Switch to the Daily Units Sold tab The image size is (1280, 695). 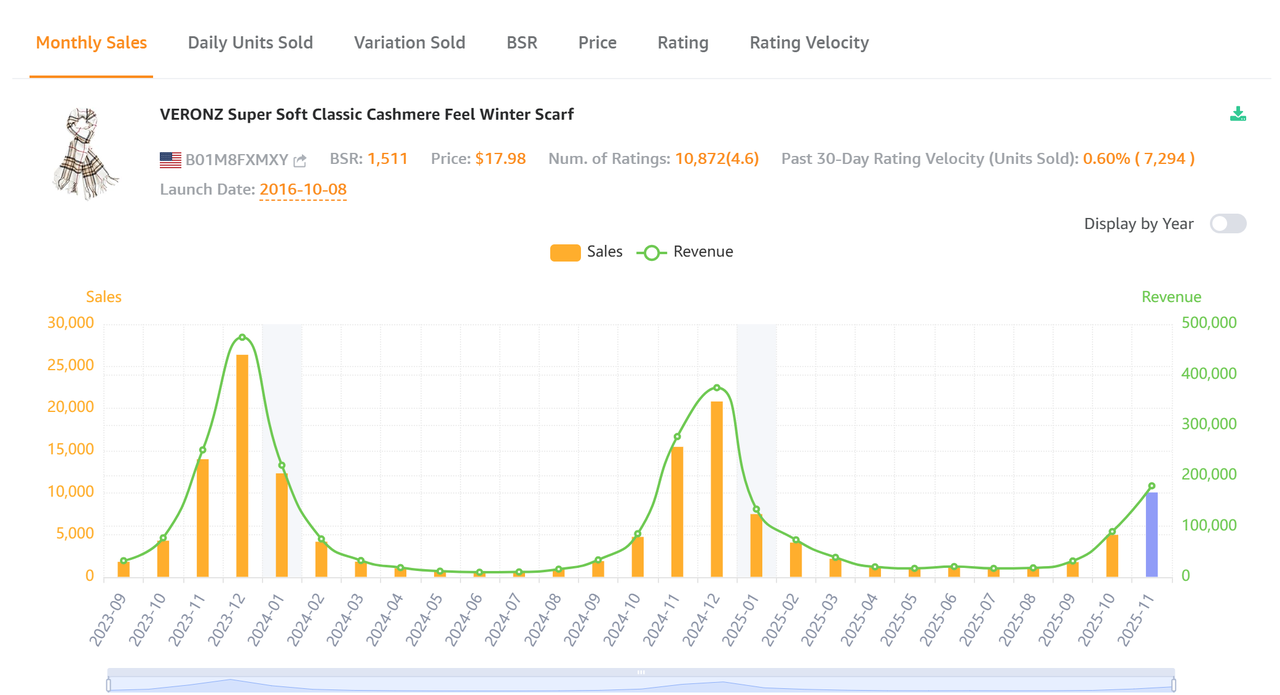[250, 42]
